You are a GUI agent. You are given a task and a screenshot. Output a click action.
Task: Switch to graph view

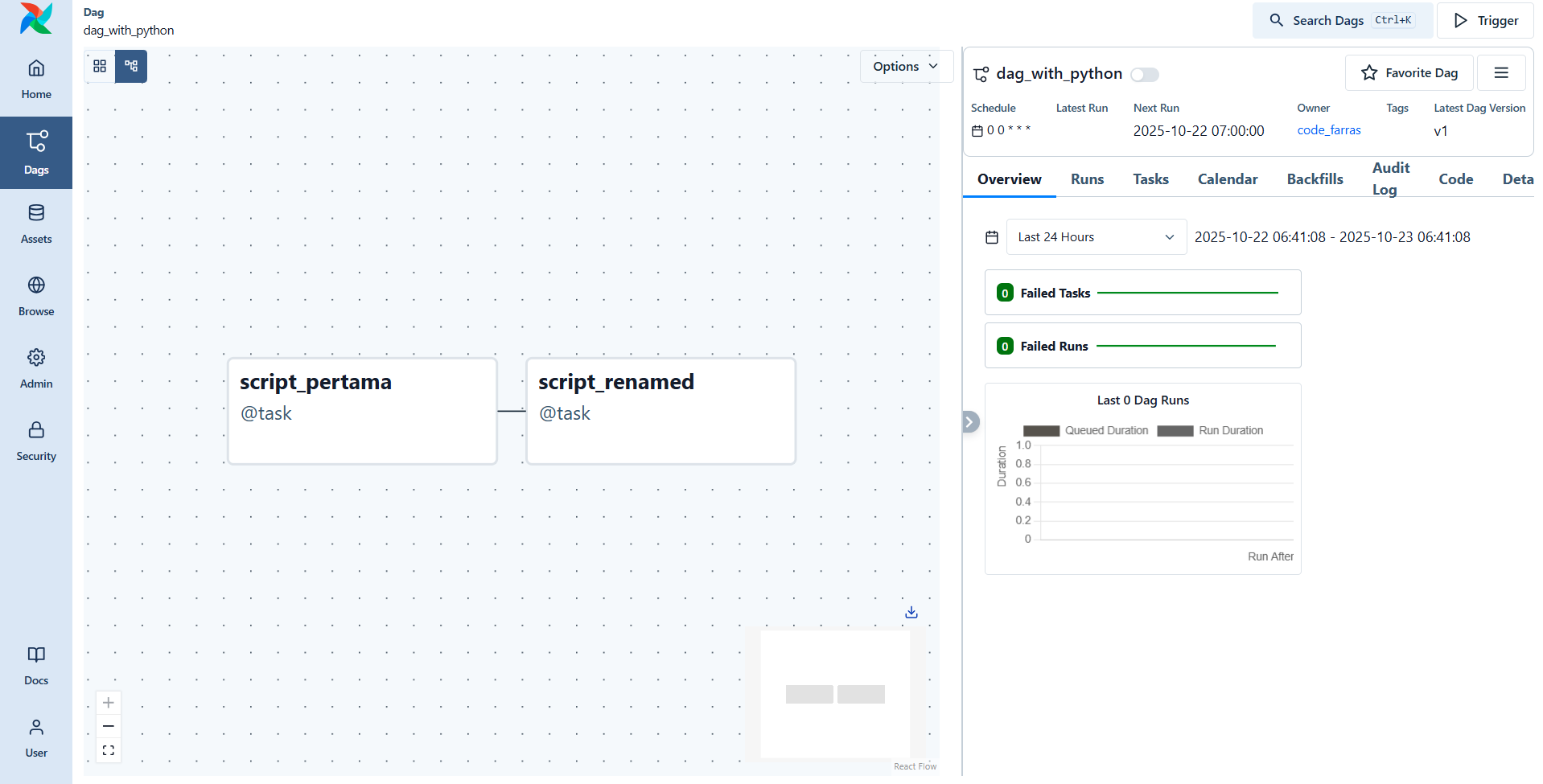pos(131,66)
